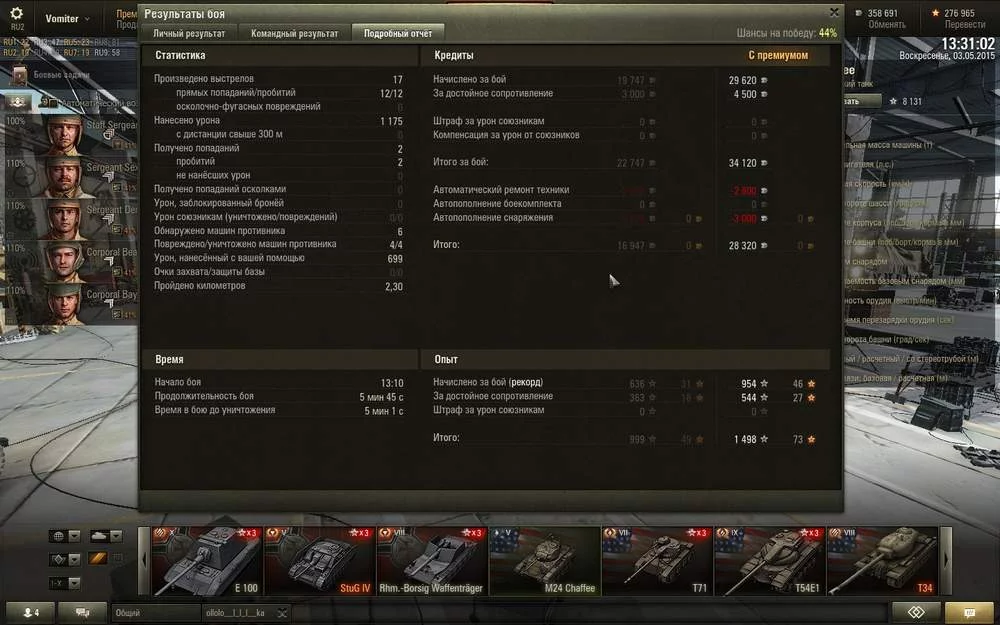Click the Время section header

[x=169, y=360]
